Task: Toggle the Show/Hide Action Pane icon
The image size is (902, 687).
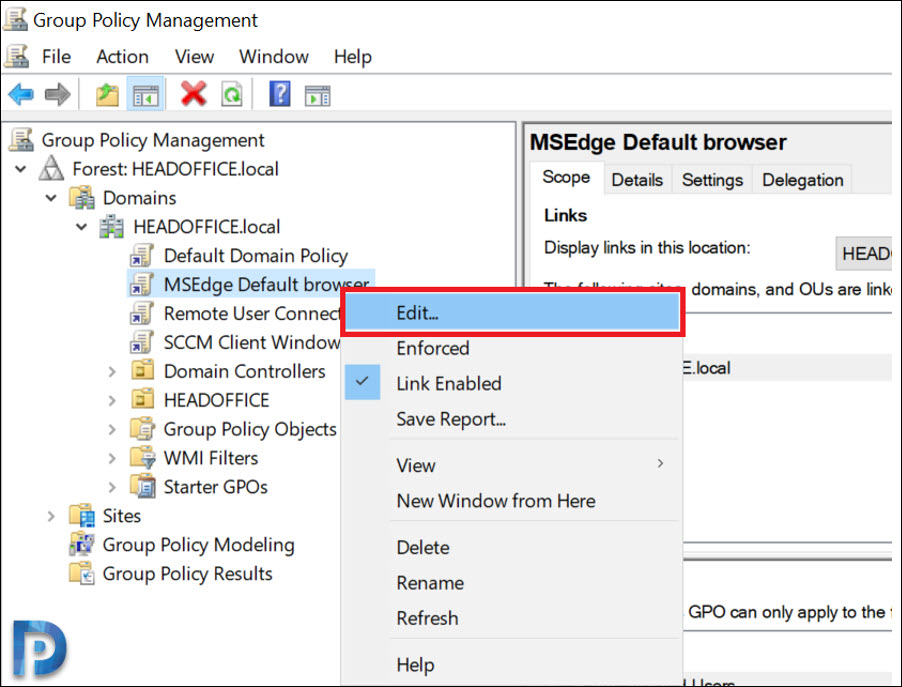Action: tap(318, 96)
